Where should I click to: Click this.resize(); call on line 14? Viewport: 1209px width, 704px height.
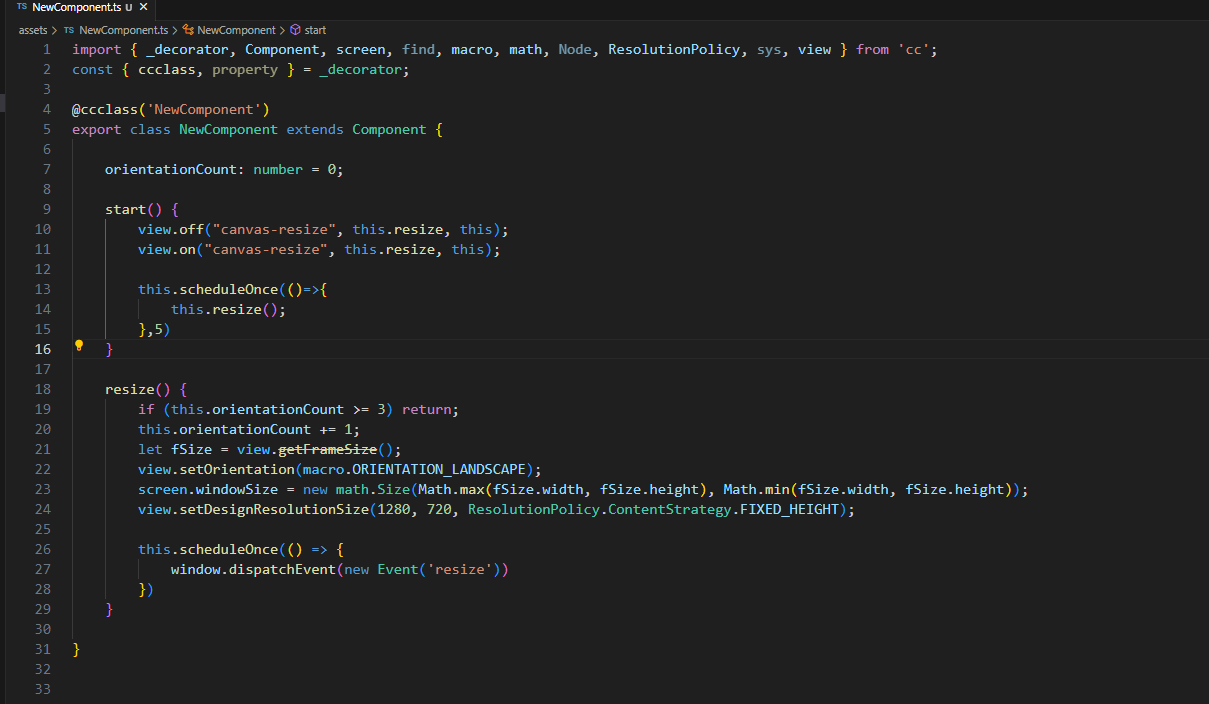[229, 309]
